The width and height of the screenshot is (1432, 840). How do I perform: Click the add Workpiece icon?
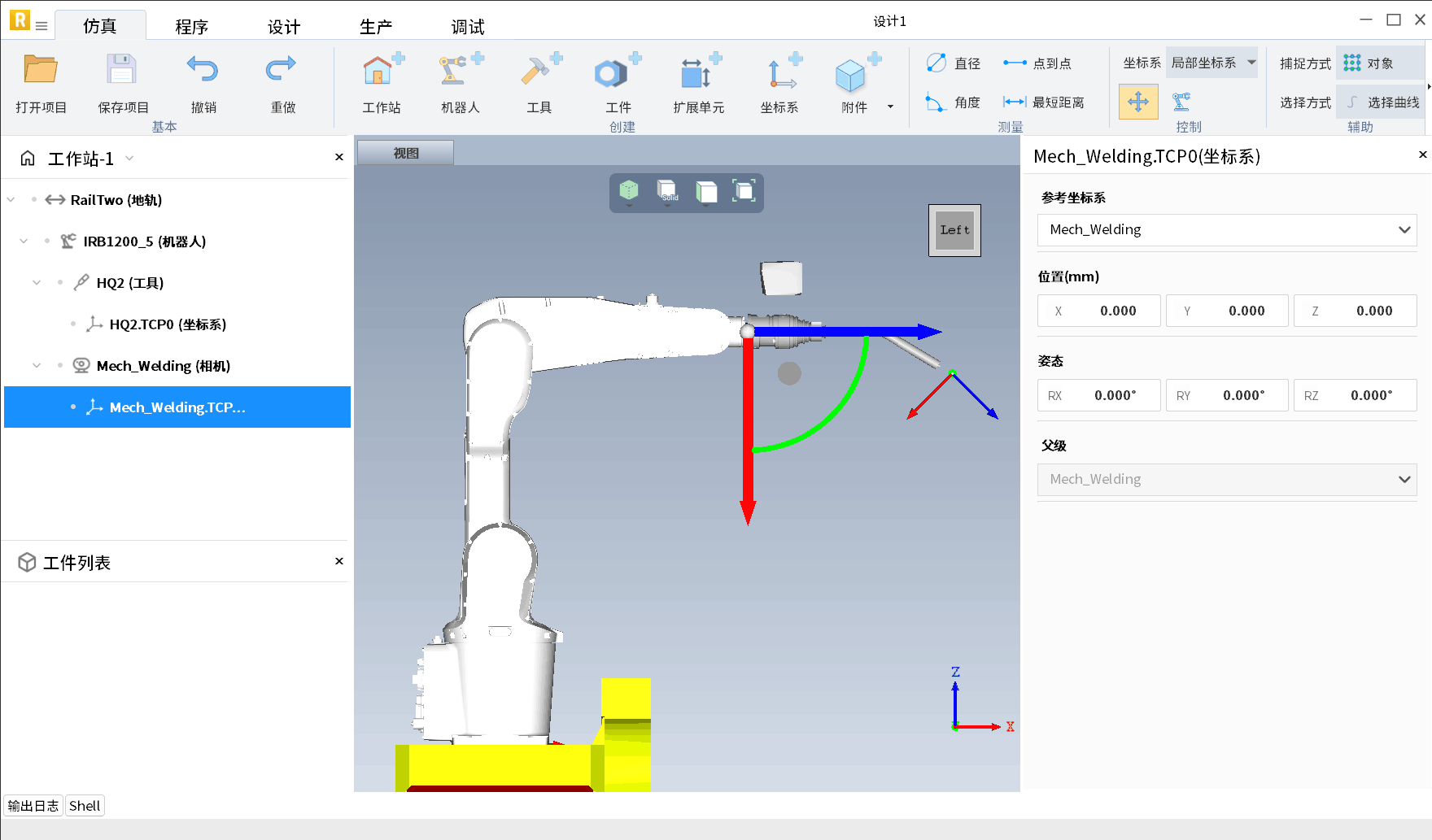coord(618,72)
